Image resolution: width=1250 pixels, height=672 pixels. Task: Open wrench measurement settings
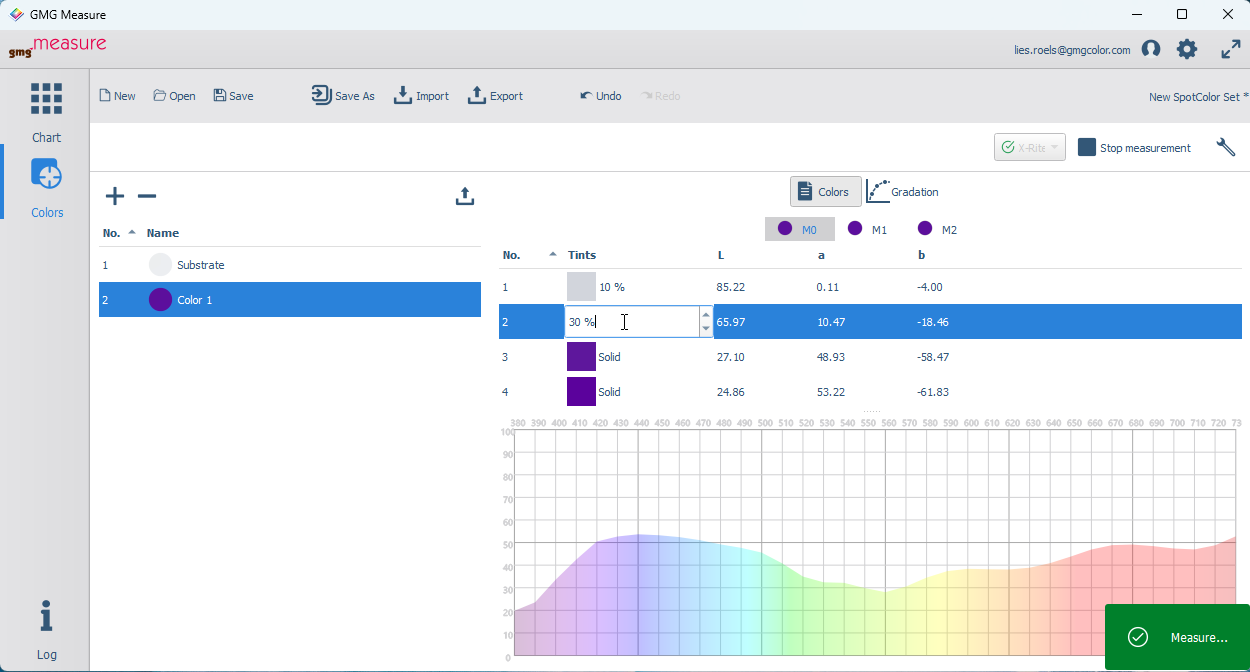pos(1226,148)
